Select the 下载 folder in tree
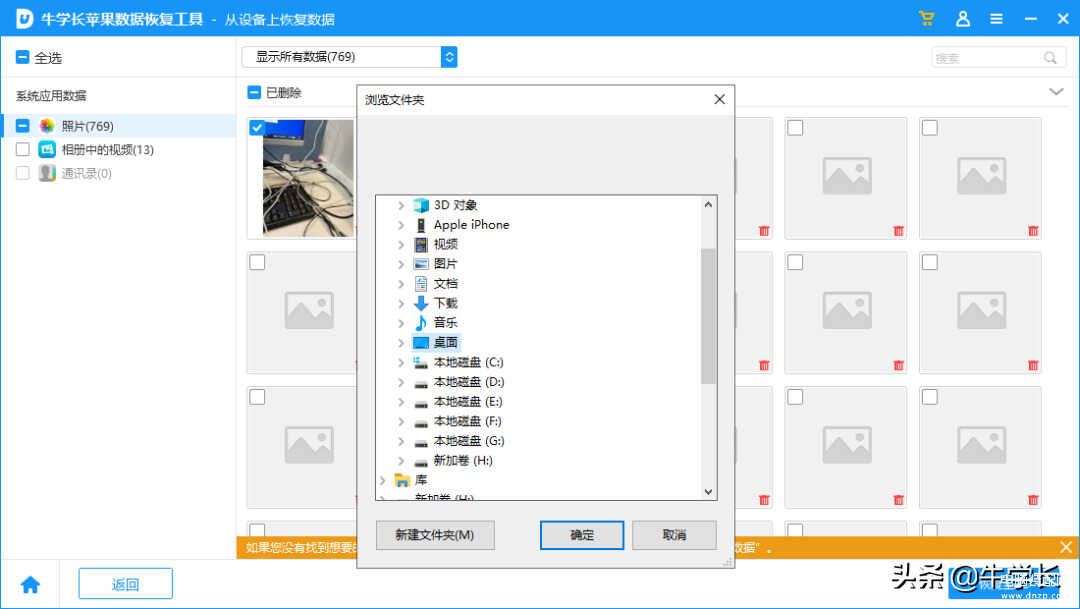Viewport: 1080px width, 609px height. 445,303
